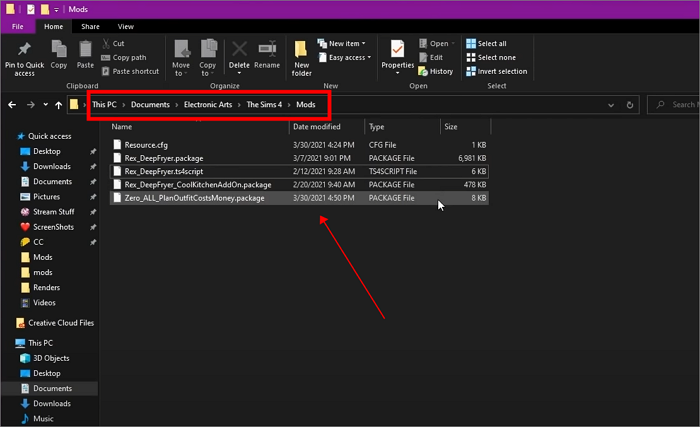The image size is (700, 427).
Task: Open Downloads in Quick access
Action: (52, 166)
